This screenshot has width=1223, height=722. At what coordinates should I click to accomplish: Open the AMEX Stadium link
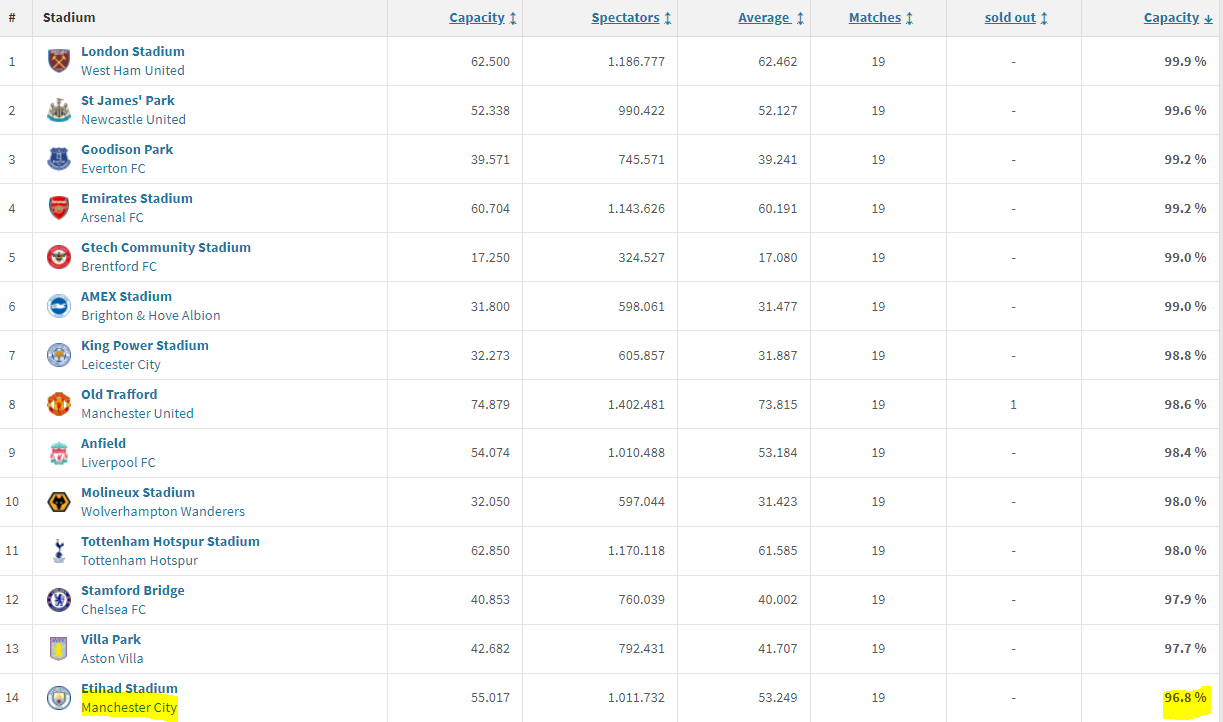[x=126, y=296]
